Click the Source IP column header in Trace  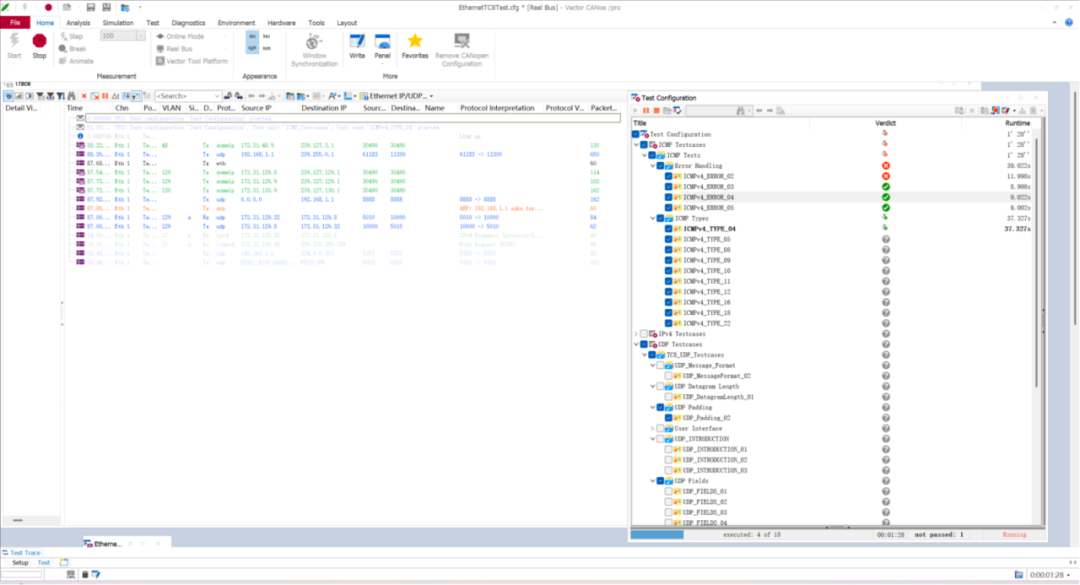click(256, 108)
